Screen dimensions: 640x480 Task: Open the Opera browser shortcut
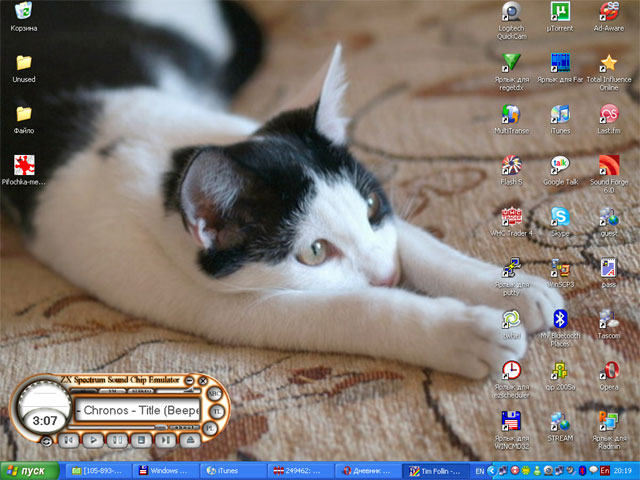(x=608, y=370)
